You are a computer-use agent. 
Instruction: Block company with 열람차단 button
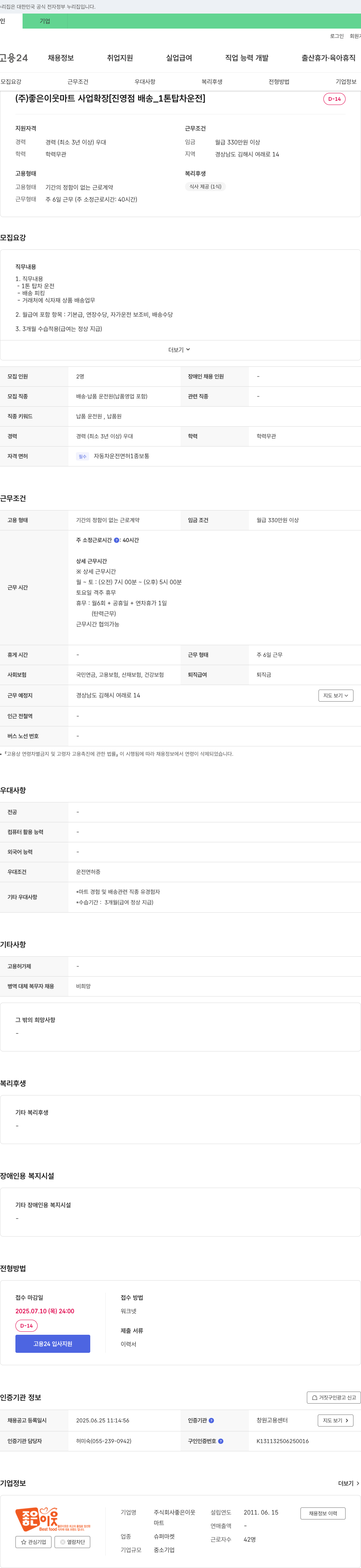click(x=73, y=1542)
